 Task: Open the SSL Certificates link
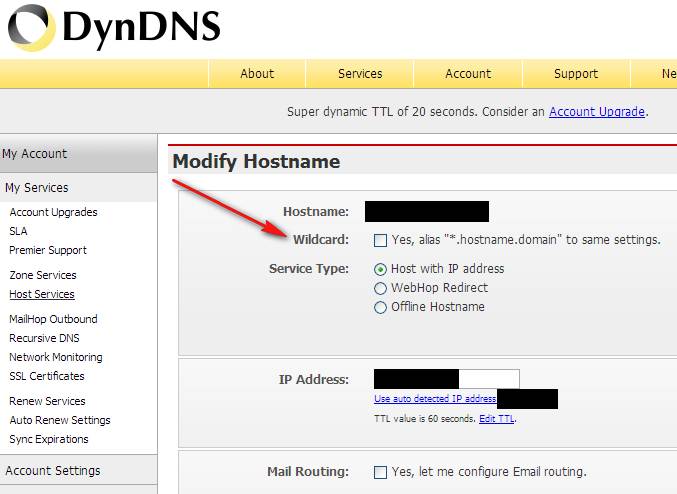(x=47, y=376)
